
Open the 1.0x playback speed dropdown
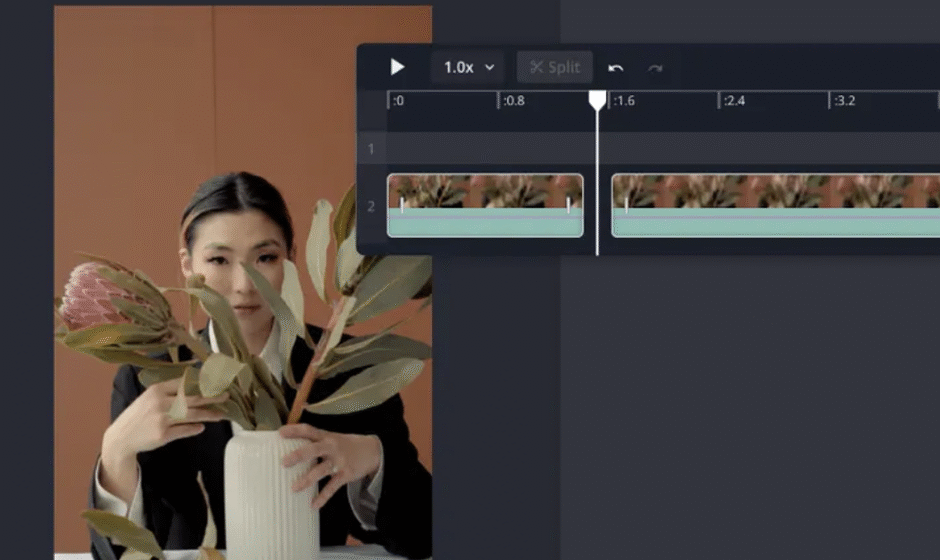point(468,67)
